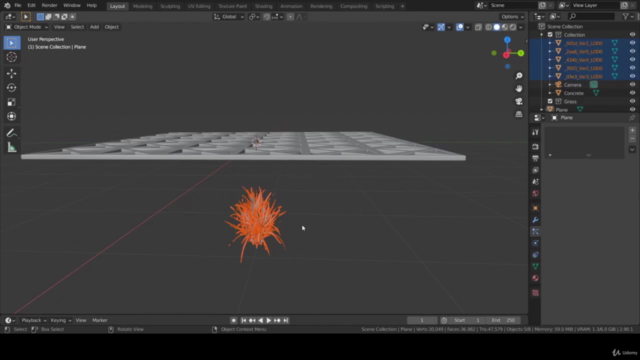640x360 pixels.
Task: Open viewport shading options dropdown arrow
Action: pyautogui.click(x=521, y=27)
